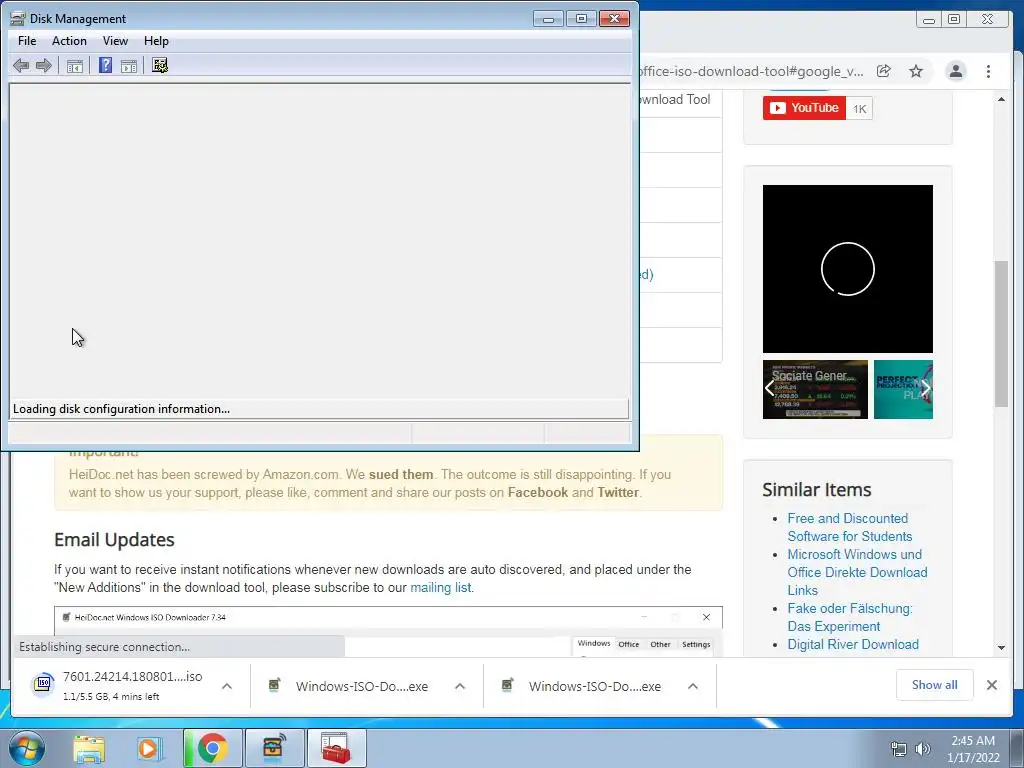Image resolution: width=1024 pixels, height=768 pixels.
Task: Open Microsoft Windows und Office Direkte Download link
Action: (857, 572)
